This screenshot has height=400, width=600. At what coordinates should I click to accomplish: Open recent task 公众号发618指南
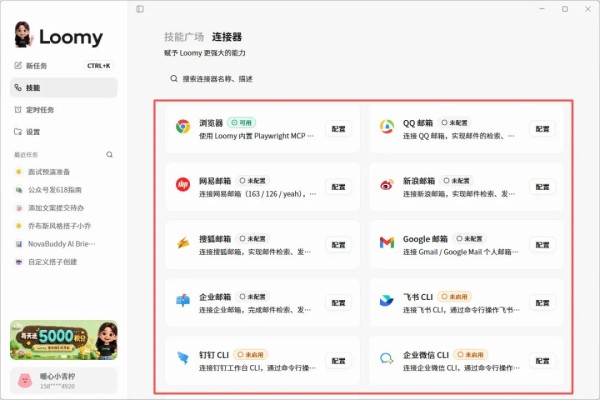point(64,190)
